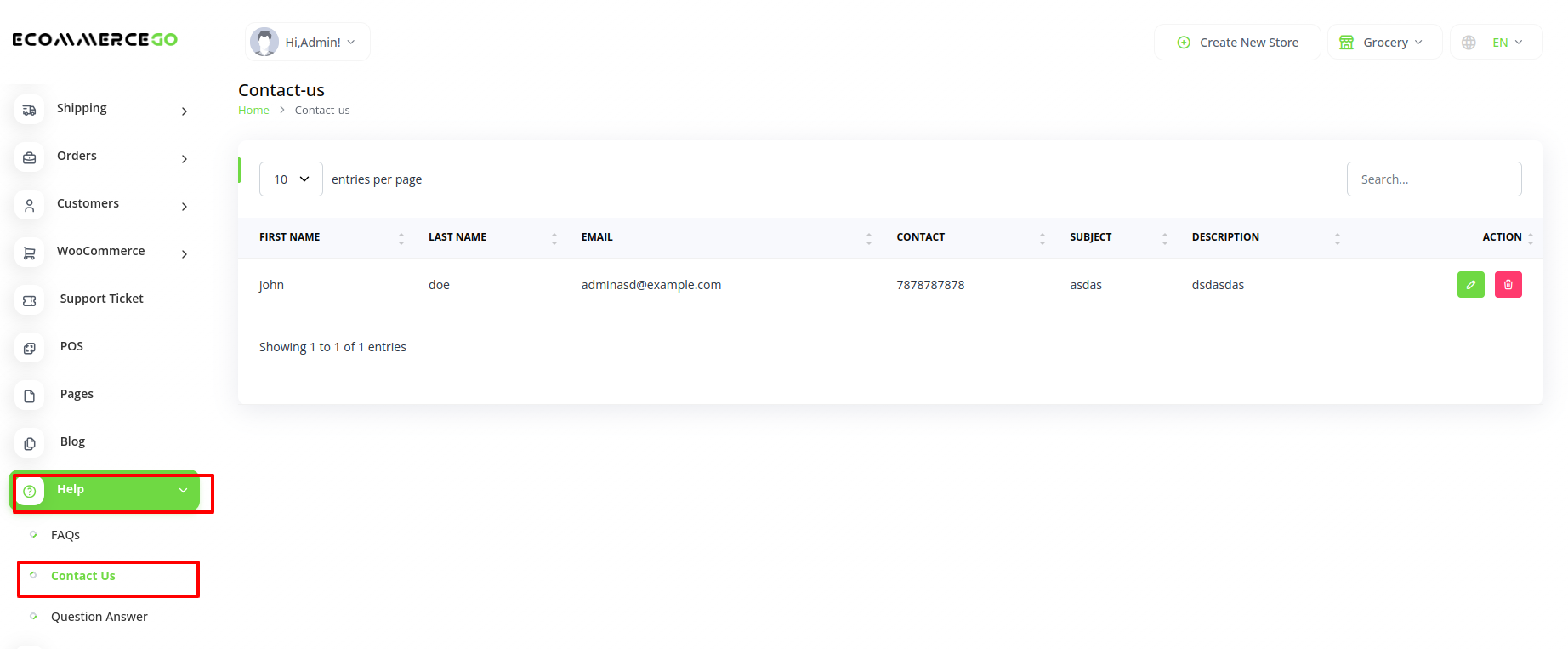
Task: Select the Contact Us submenu item
Action: point(83,576)
